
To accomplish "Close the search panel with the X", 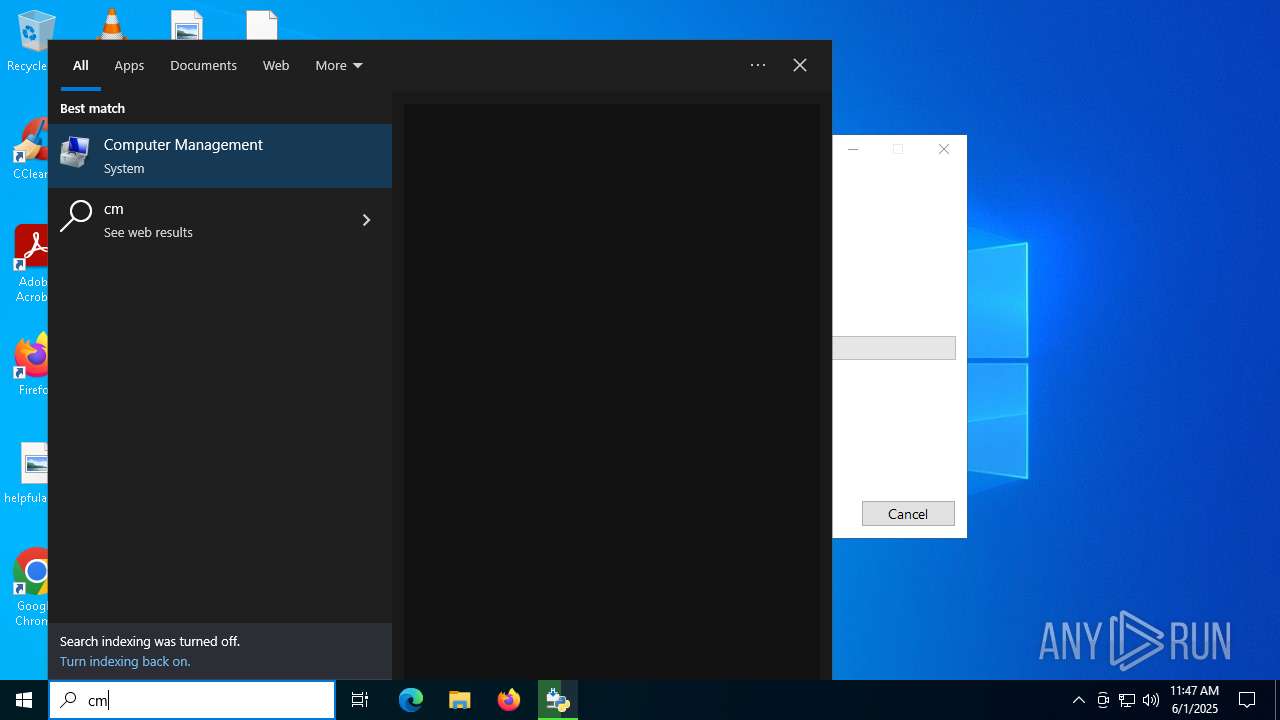I will tap(800, 65).
